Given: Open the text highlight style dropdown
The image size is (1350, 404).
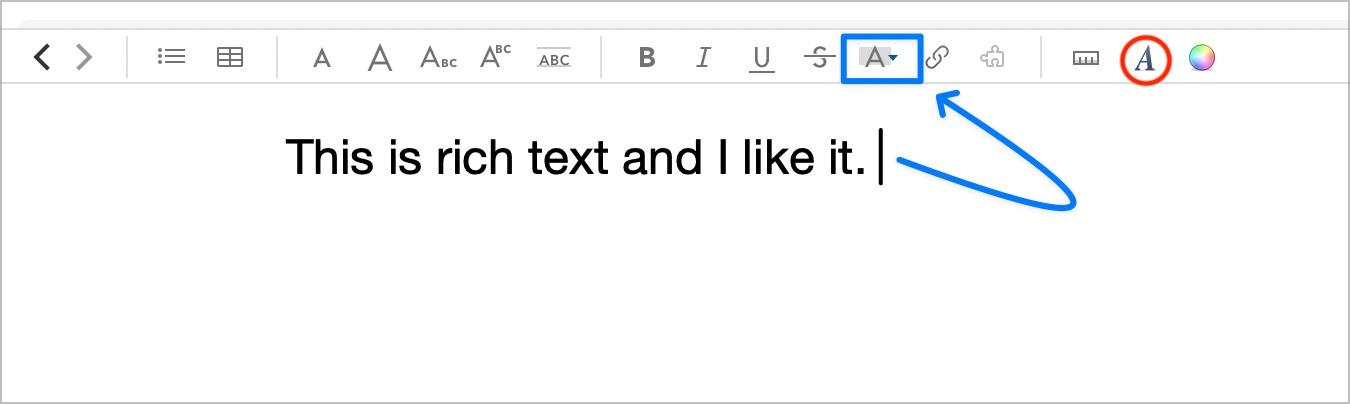Looking at the screenshot, I should 880,58.
